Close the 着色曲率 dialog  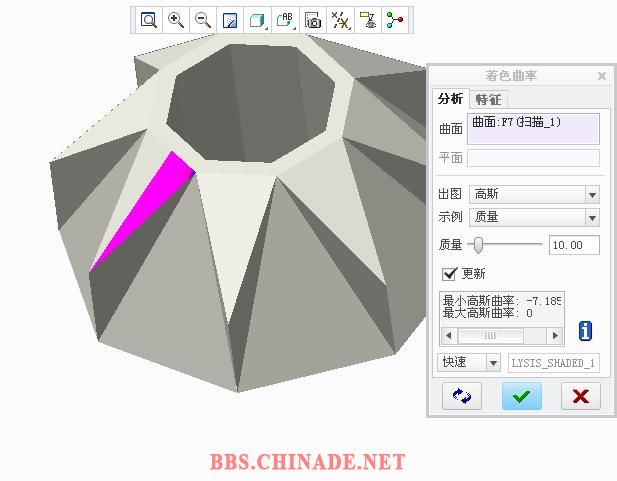[602, 76]
